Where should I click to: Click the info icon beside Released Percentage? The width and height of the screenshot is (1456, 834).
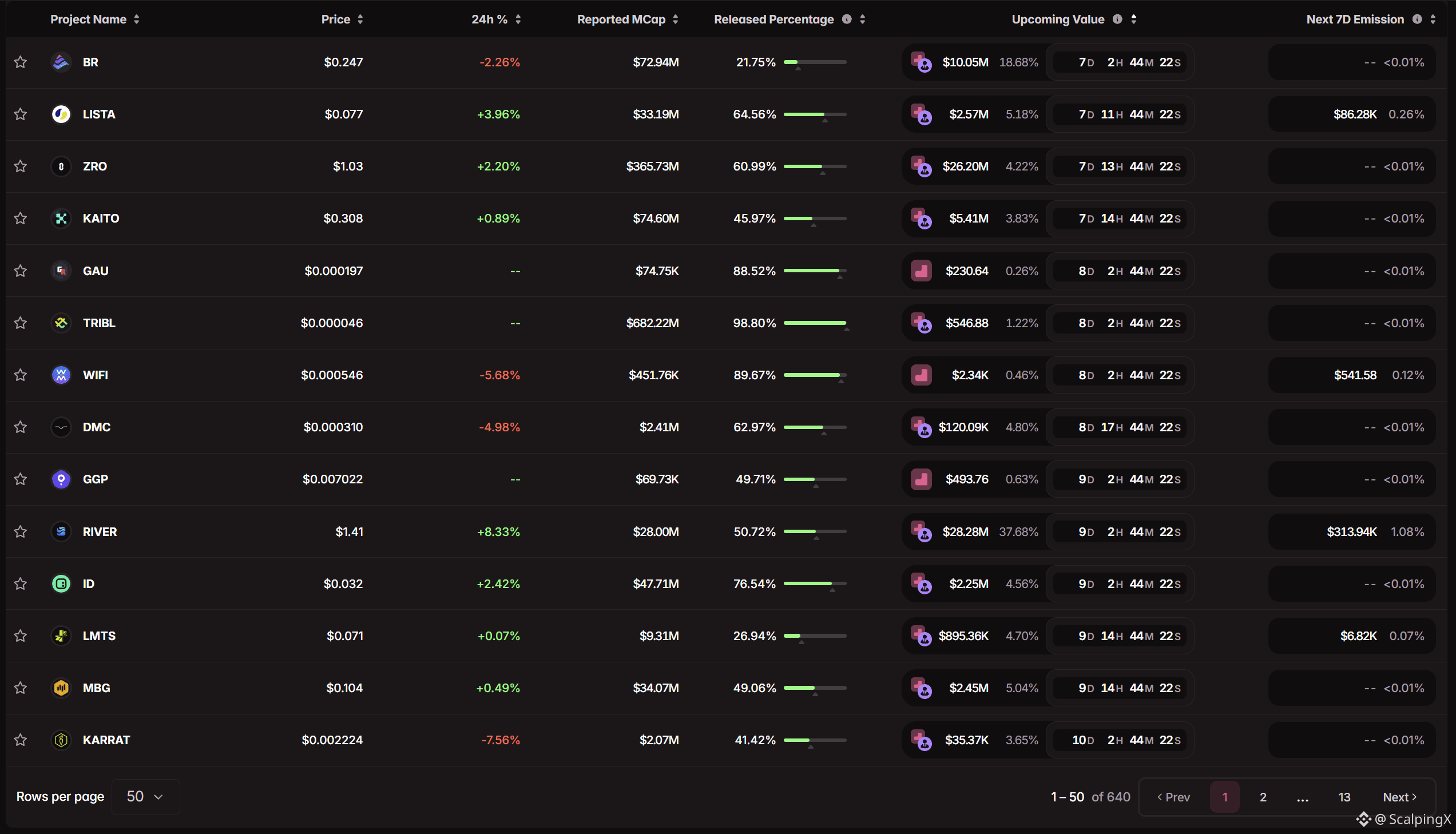tap(847, 19)
